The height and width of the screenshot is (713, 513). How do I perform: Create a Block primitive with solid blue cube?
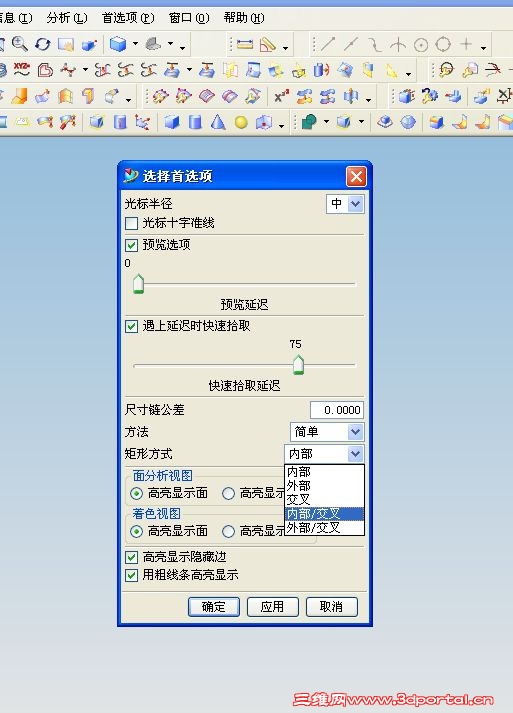pos(171,122)
